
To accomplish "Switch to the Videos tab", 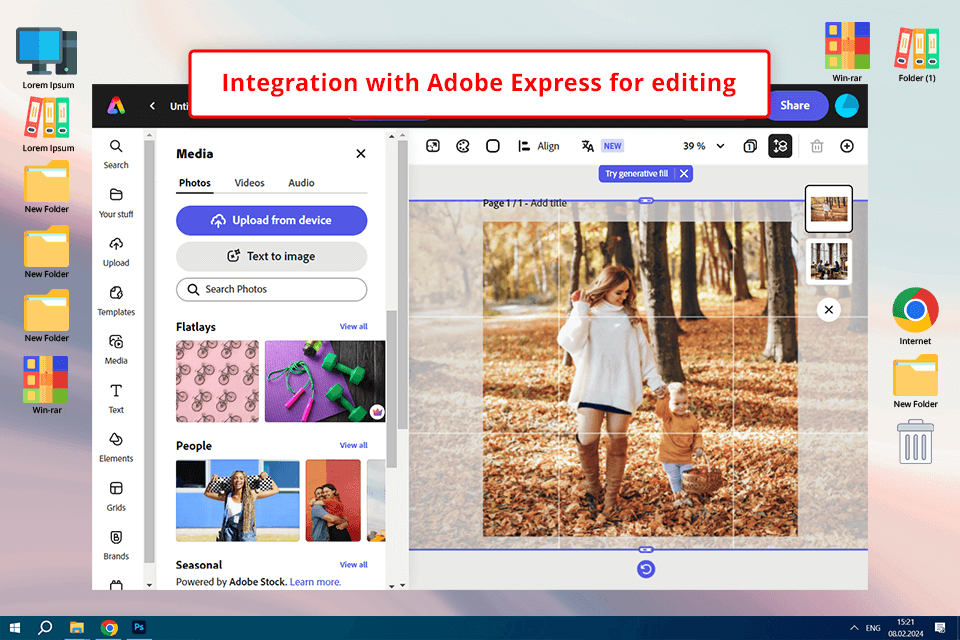I will point(249,183).
